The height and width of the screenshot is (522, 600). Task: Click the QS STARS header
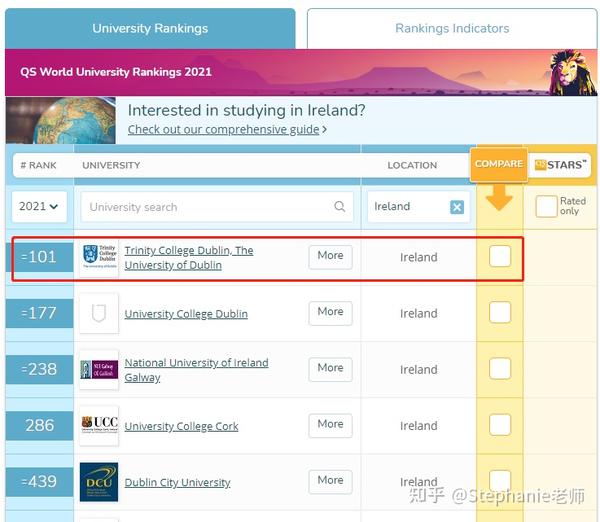(560, 165)
